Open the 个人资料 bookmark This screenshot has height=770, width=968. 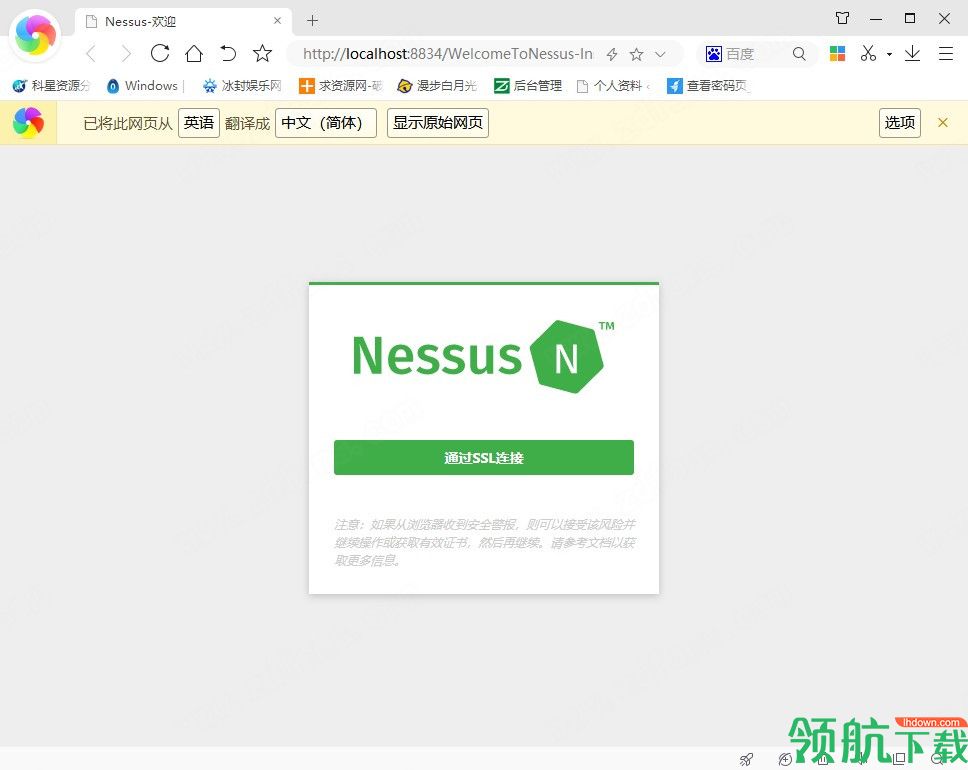[612, 86]
